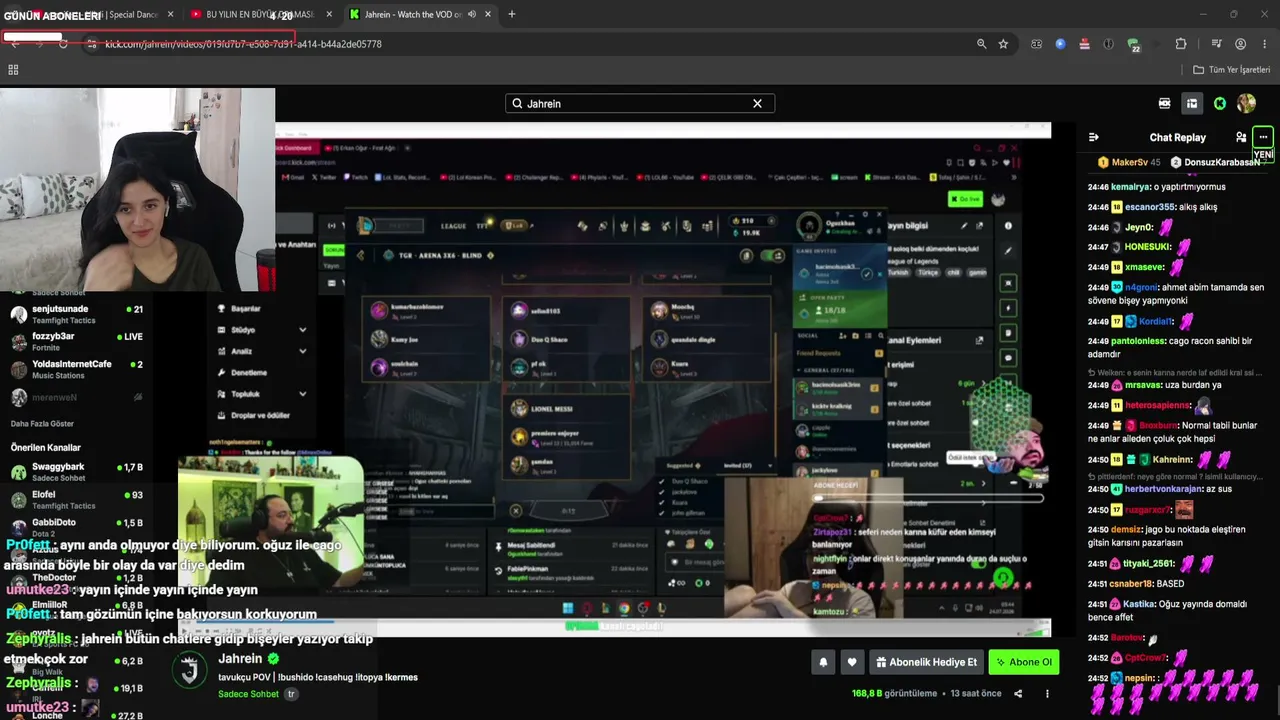Expand the Analiz menu chevron
The image size is (1280, 720).
coord(302,351)
